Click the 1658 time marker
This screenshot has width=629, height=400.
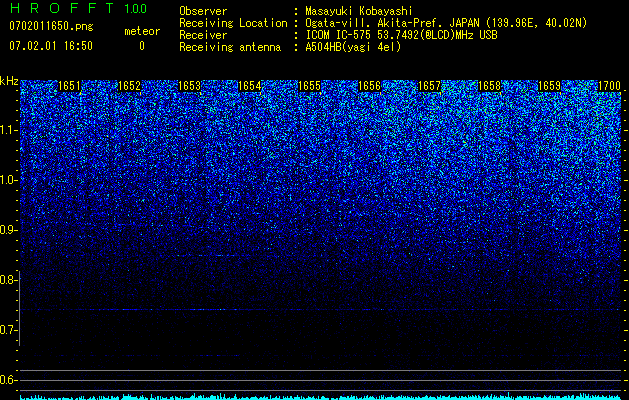pos(490,86)
